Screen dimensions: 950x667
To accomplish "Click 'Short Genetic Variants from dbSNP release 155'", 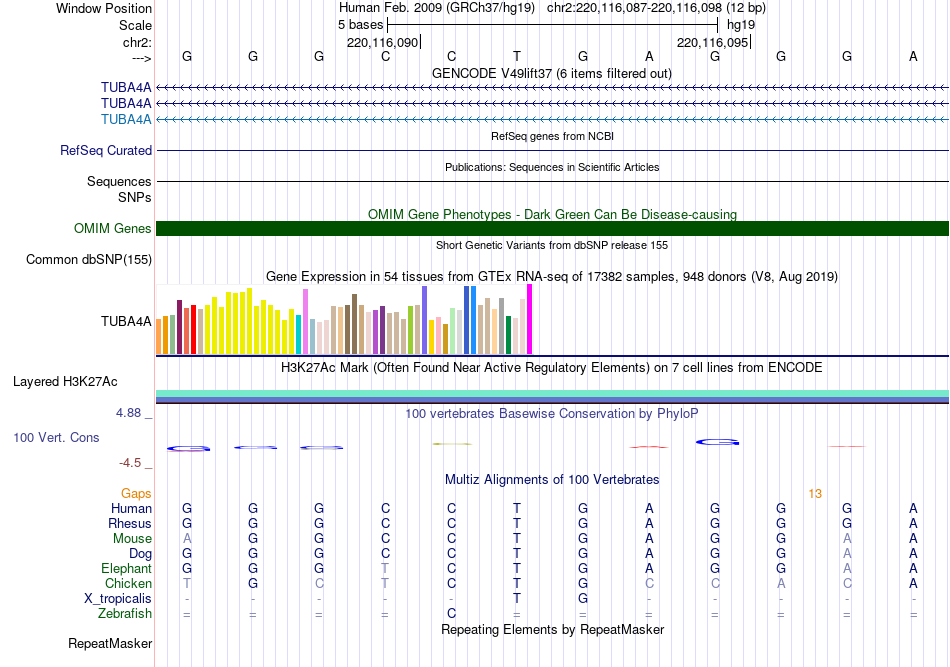I will [552, 245].
